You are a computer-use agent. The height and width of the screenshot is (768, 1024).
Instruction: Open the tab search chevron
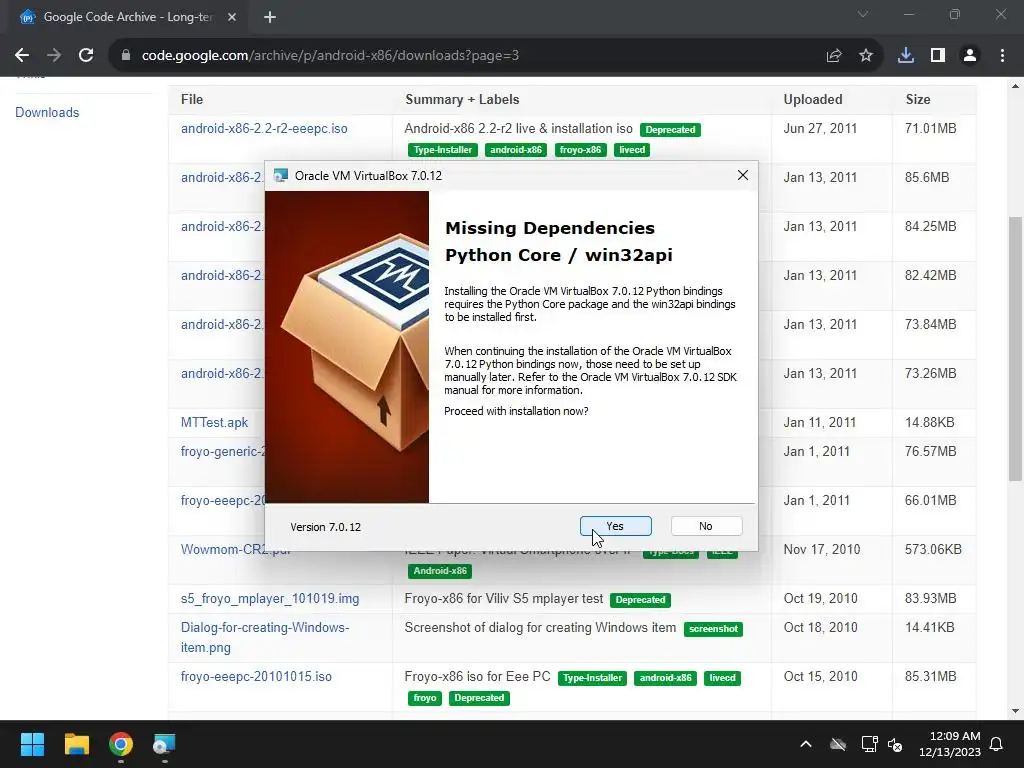point(863,14)
